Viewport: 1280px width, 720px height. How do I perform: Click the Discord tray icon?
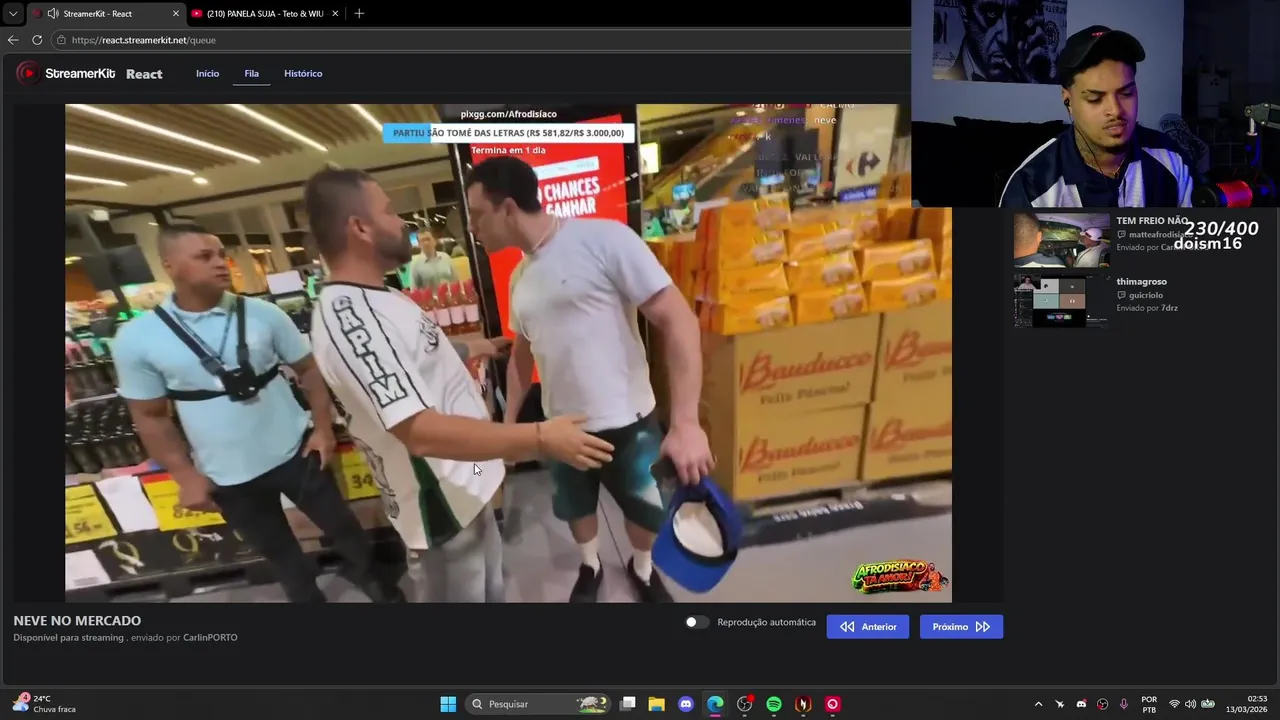pos(1081,704)
